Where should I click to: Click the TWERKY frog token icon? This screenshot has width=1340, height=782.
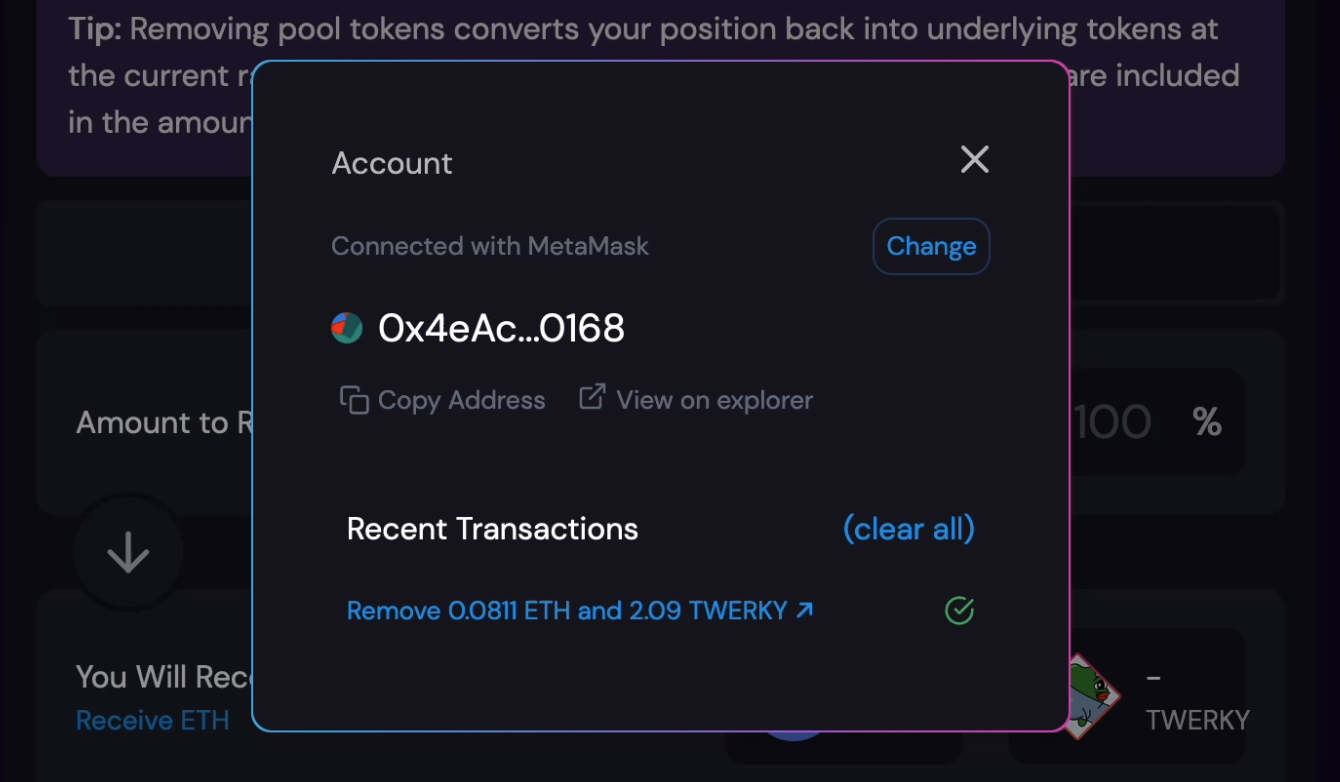pyautogui.click(x=1087, y=695)
